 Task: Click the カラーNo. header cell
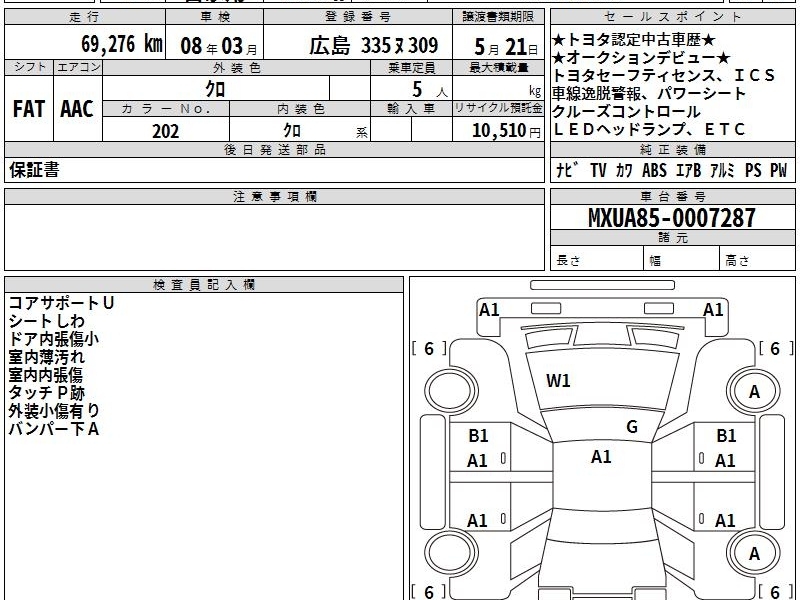coord(166,109)
